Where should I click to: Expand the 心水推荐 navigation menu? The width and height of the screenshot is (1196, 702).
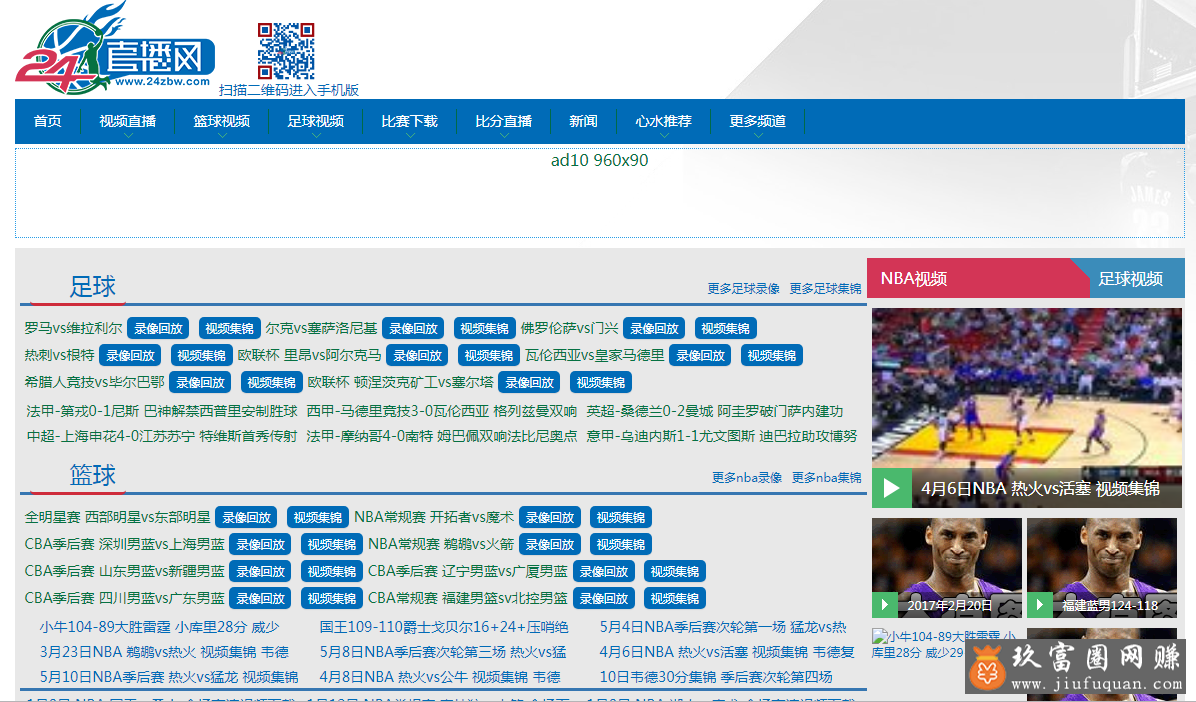point(664,121)
